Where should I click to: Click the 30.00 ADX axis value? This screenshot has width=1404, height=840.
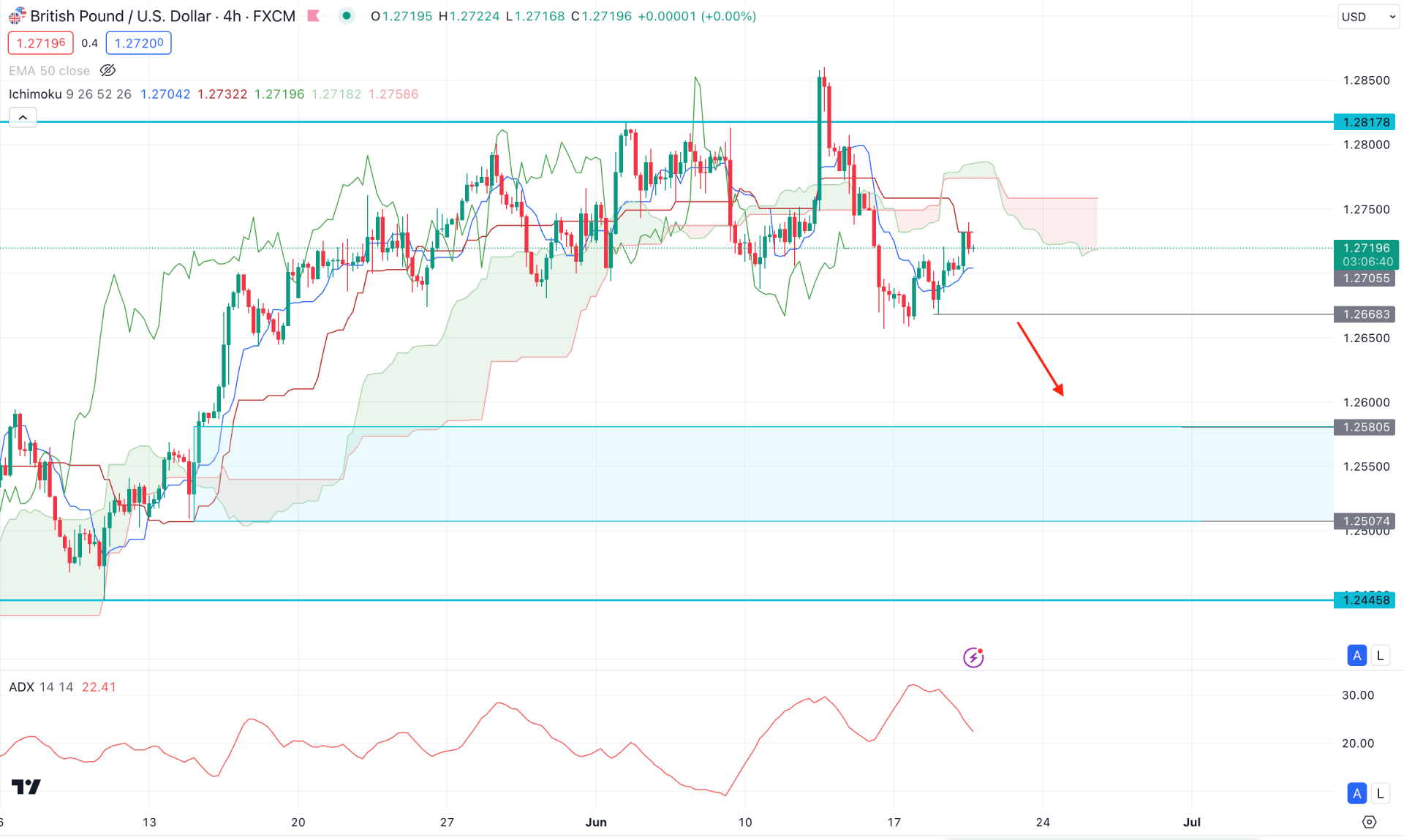(1357, 695)
